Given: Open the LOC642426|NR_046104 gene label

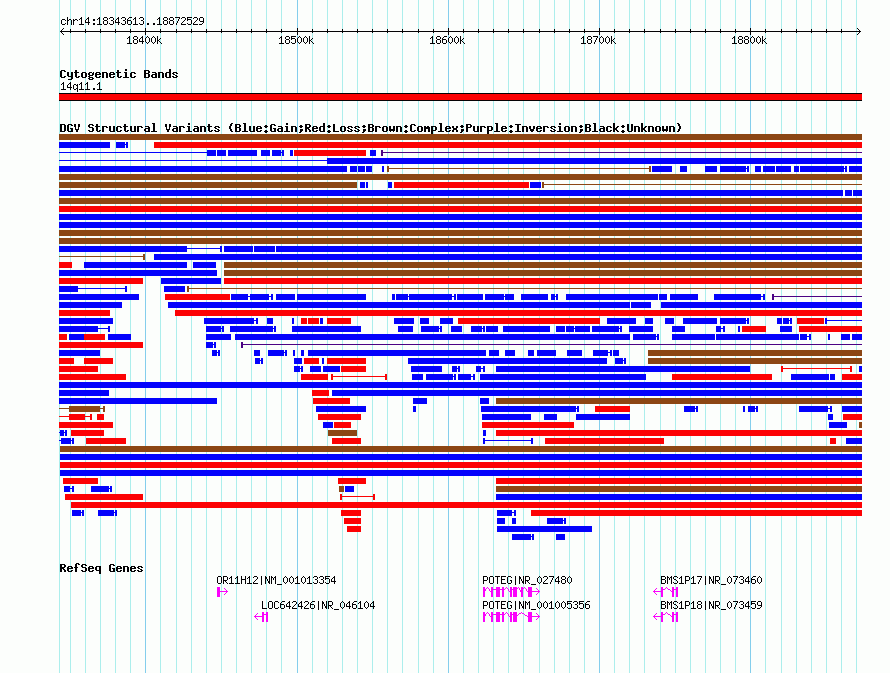Looking at the screenshot, I should [x=318, y=605].
